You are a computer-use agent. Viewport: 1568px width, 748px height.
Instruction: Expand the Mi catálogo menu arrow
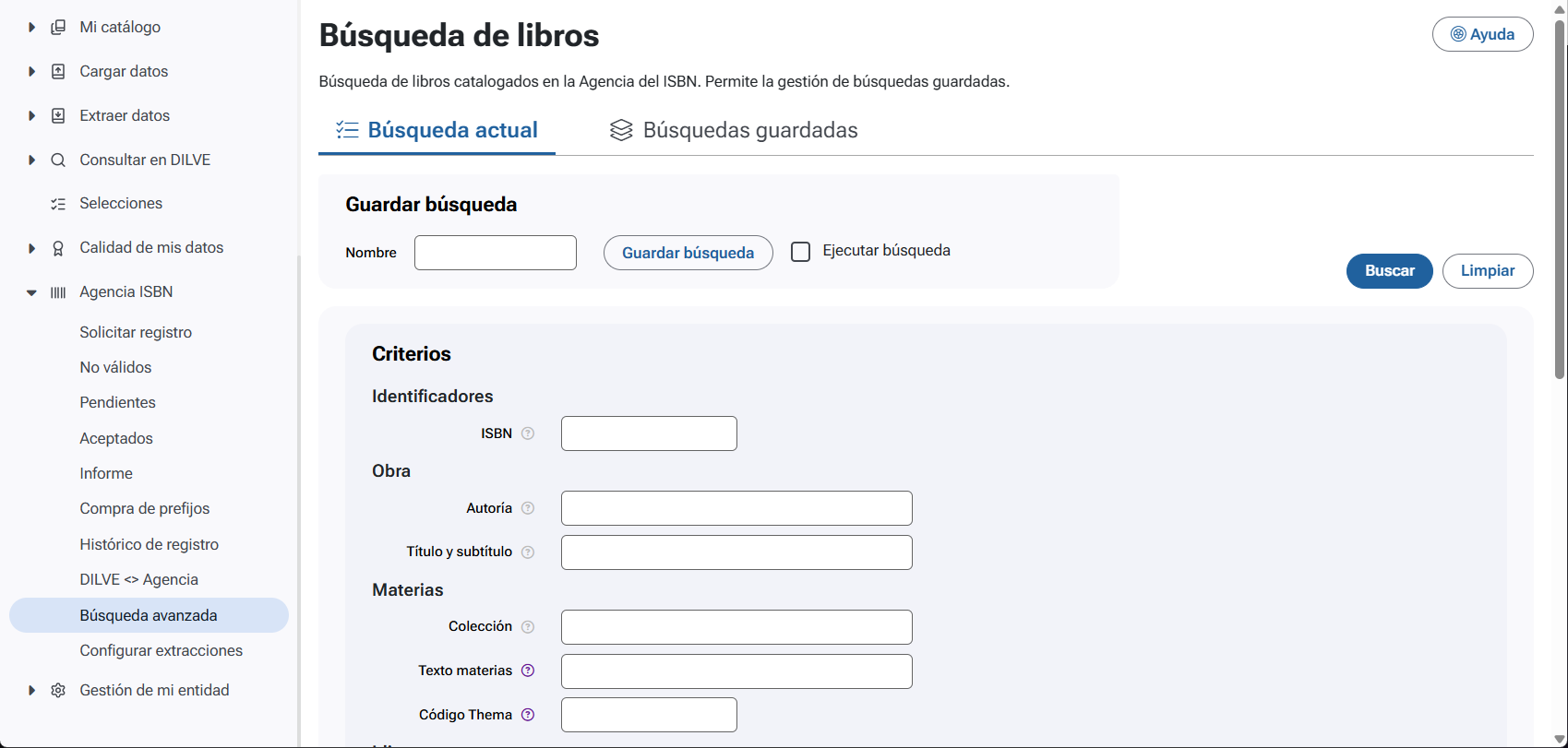31,28
